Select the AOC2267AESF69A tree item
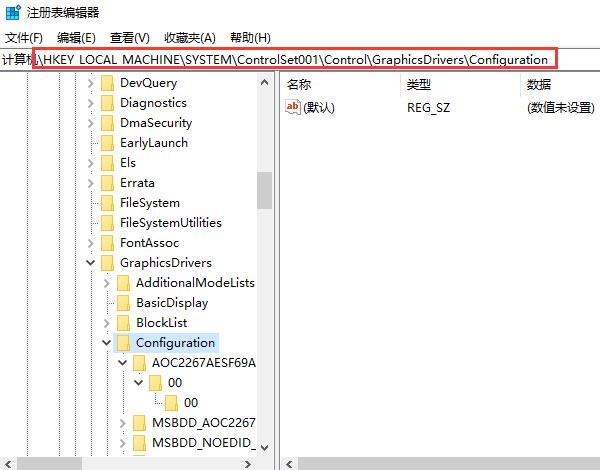This screenshot has width=600, height=470. coord(204,363)
